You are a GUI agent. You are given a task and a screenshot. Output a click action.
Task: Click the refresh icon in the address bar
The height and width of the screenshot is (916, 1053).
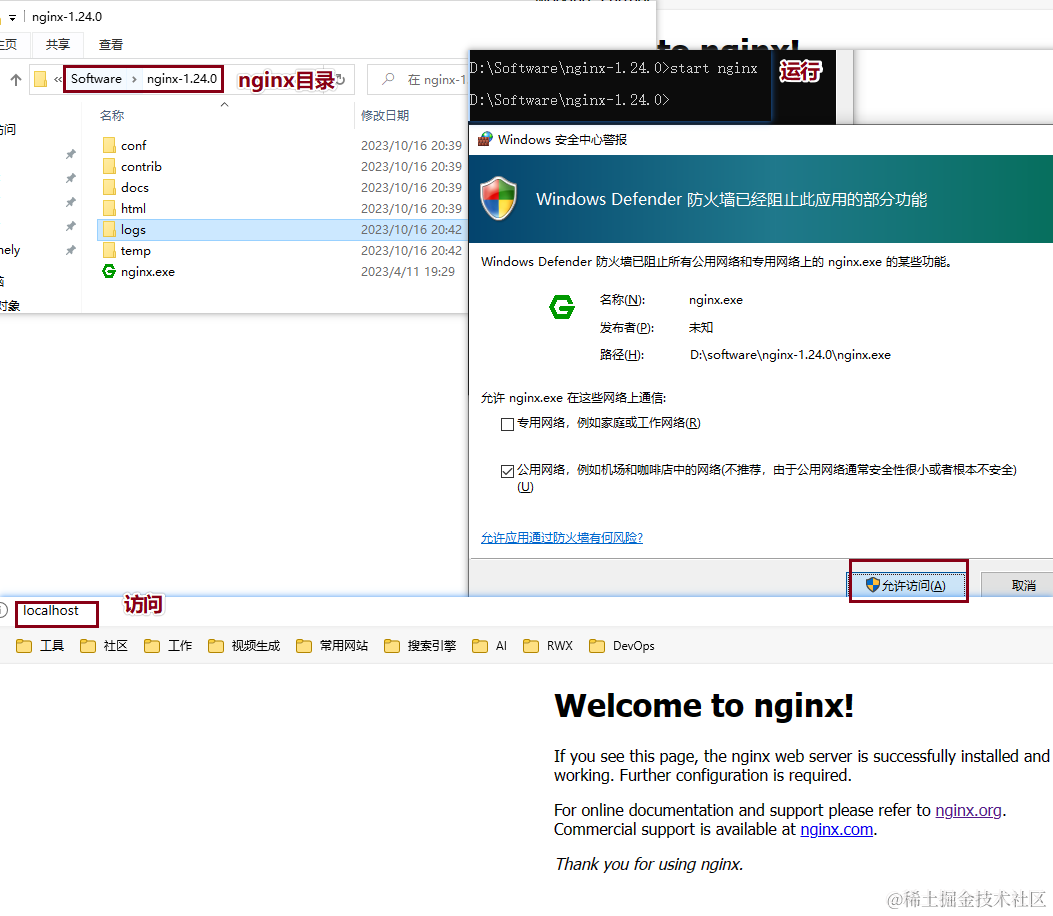point(340,79)
